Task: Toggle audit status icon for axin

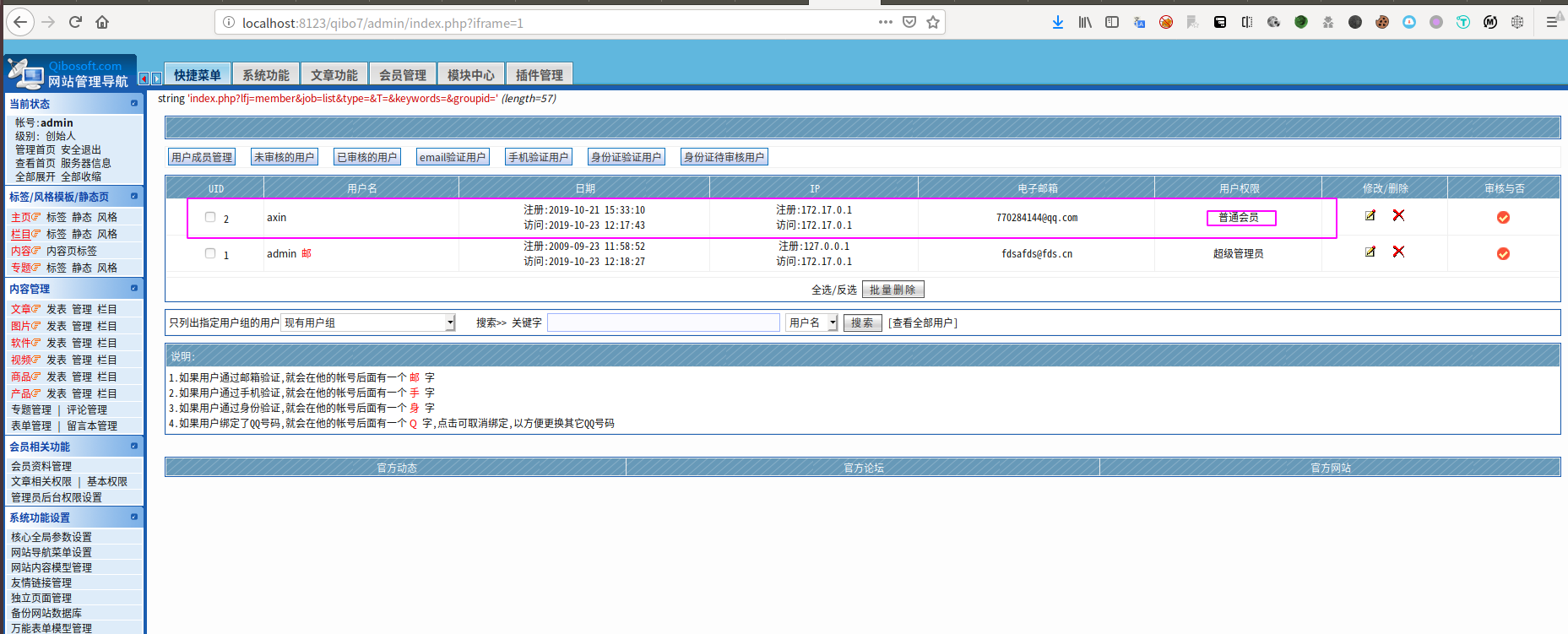Action: pos(1503,218)
